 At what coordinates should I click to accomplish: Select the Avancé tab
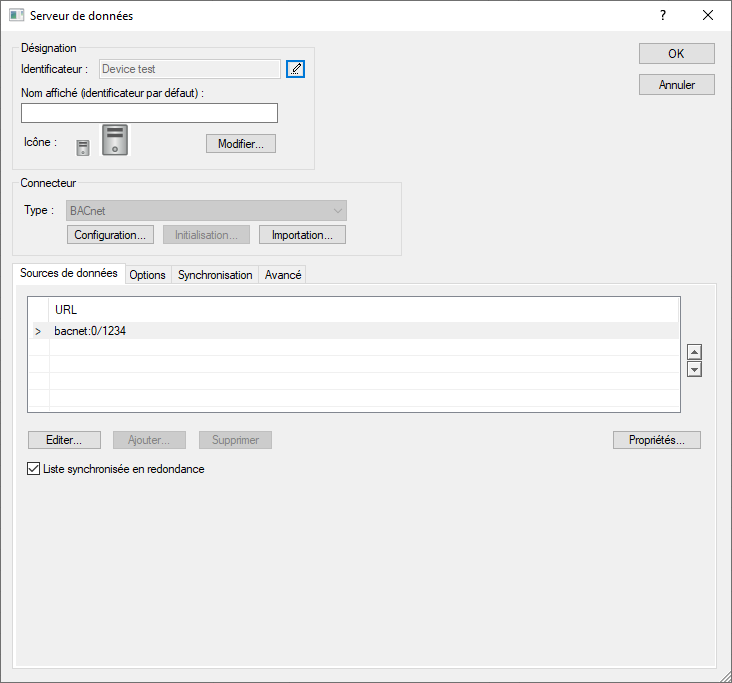(283, 275)
